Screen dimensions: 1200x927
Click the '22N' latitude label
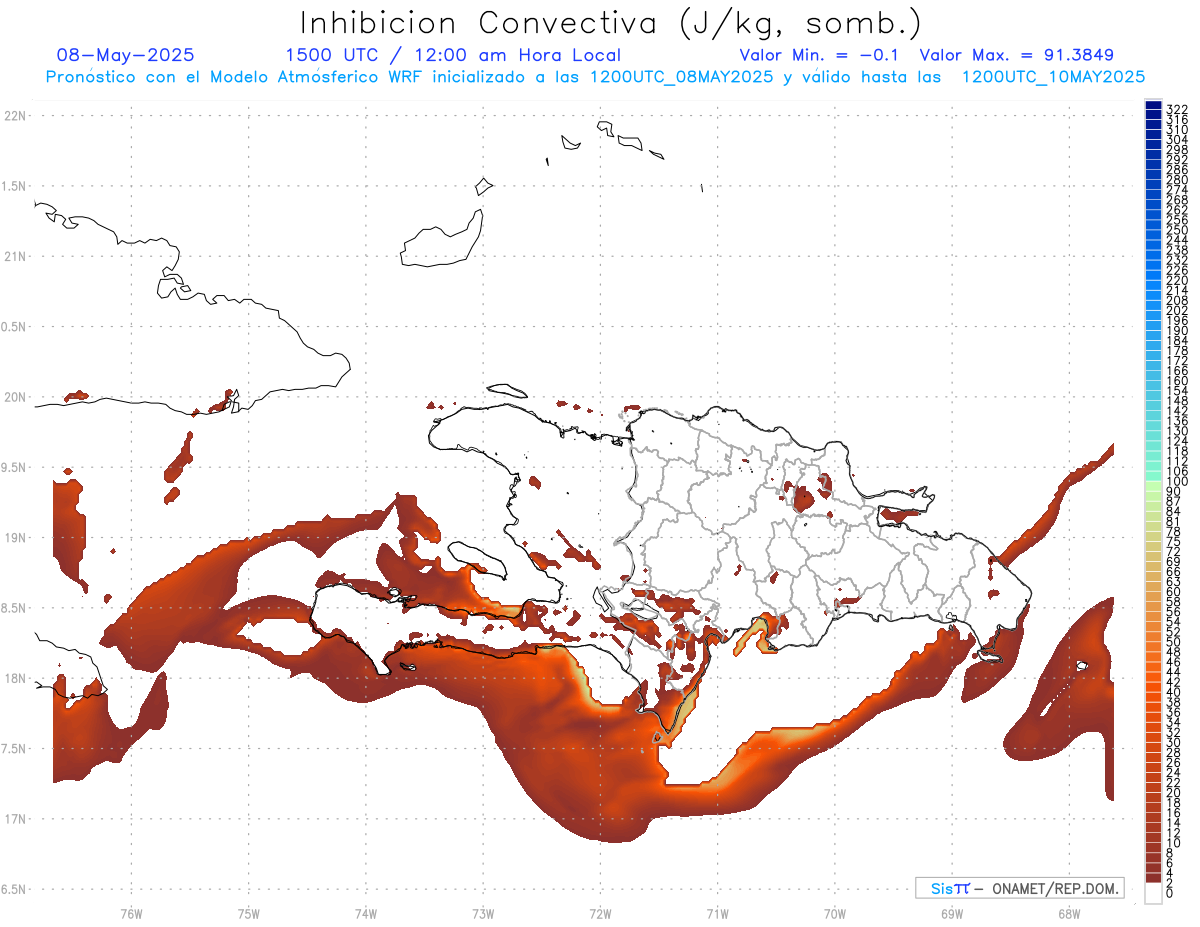[x=15, y=116]
